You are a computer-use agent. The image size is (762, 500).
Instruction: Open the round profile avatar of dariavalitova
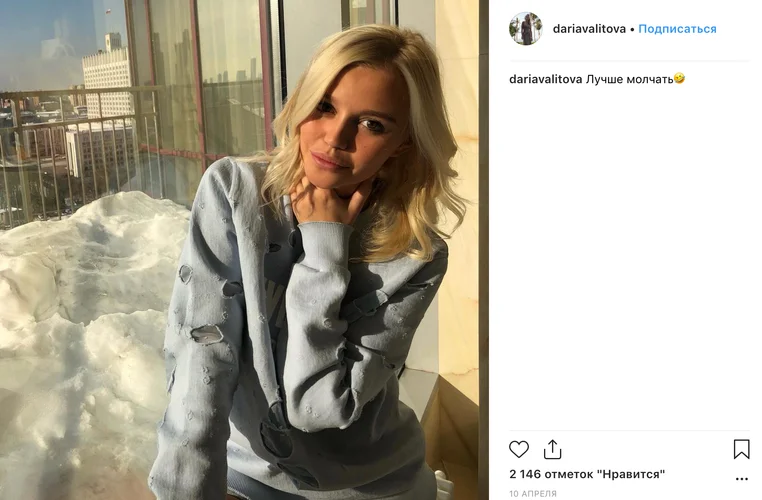click(x=525, y=29)
